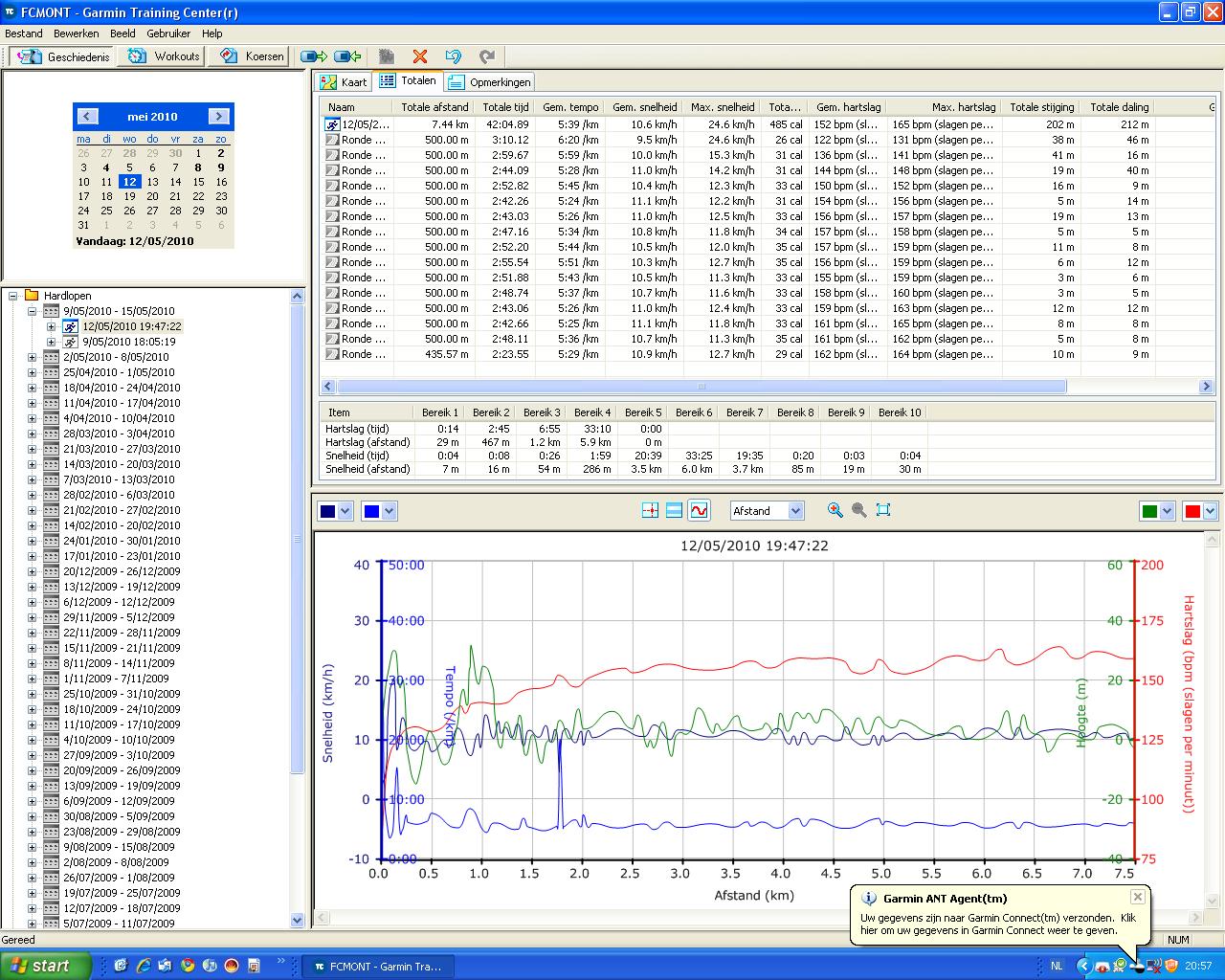Screen dimensions: 1225x980
Task: Click the system menu icon in the title bar
Action: pos(11,11)
